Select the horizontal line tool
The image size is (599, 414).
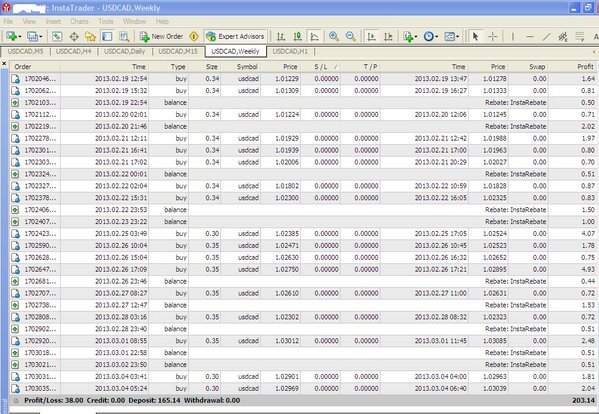coord(529,36)
